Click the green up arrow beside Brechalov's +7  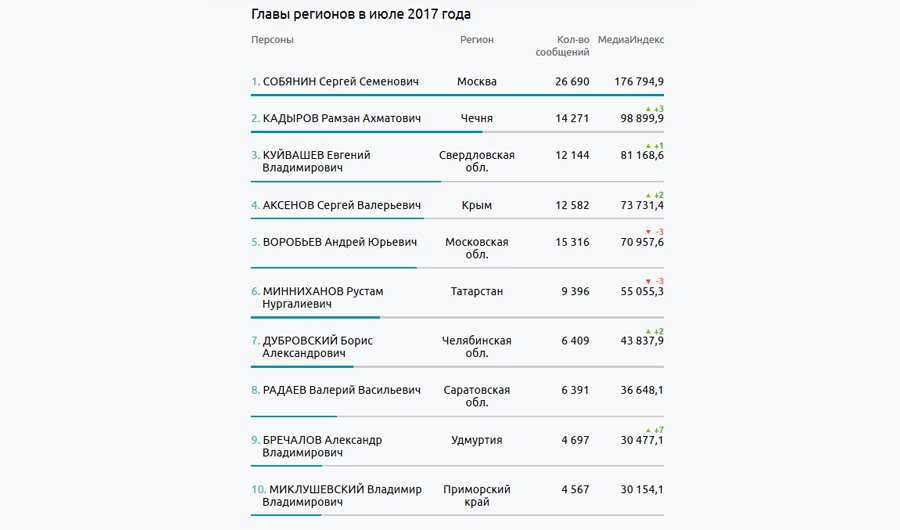(648, 429)
